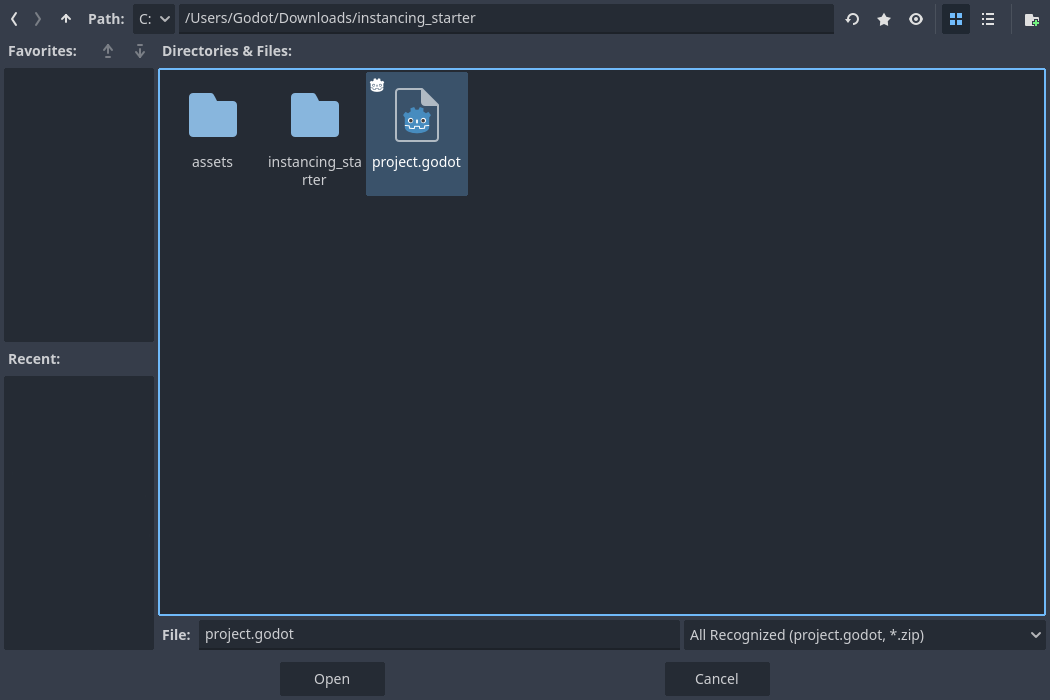Create a new folder
This screenshot has height=700, width=1050.
click(x=1030, y=19)
